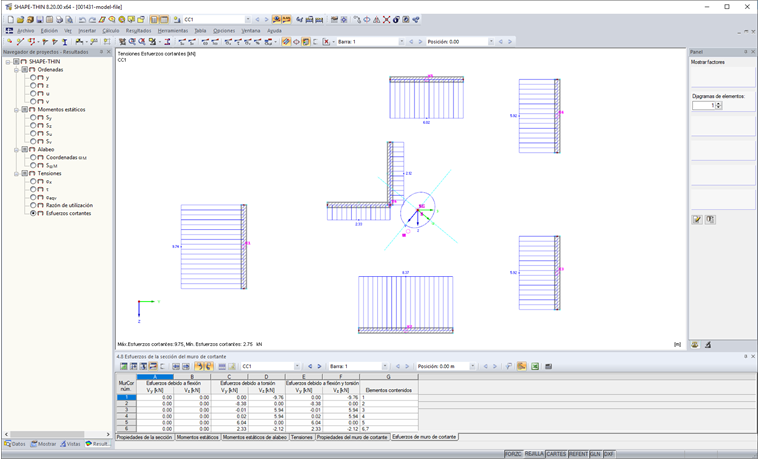Click the red X icon left of Barra: 1

326,42
